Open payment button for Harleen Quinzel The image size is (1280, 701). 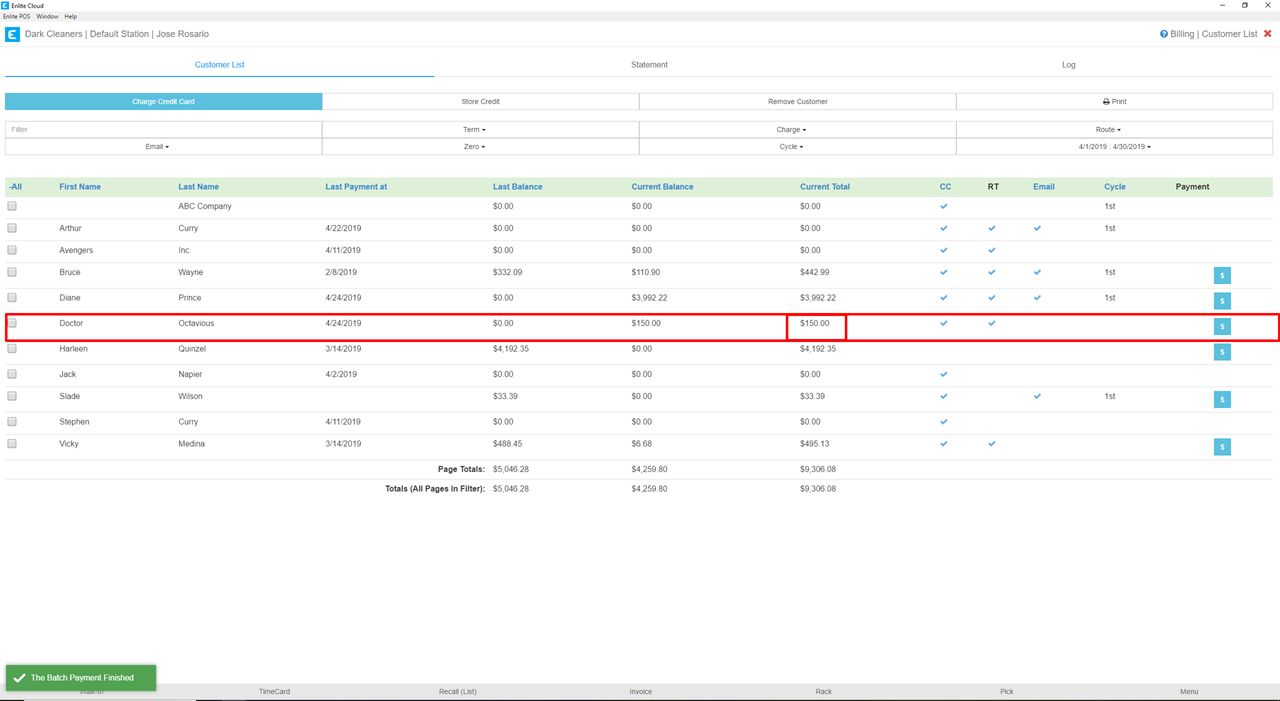pos(1222,352)
